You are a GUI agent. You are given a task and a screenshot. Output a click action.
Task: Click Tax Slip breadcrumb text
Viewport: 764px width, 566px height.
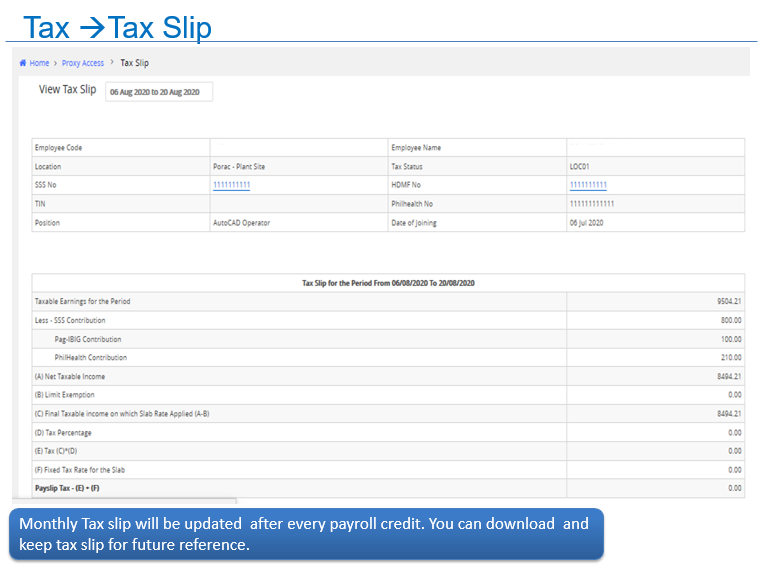(134, 63)
